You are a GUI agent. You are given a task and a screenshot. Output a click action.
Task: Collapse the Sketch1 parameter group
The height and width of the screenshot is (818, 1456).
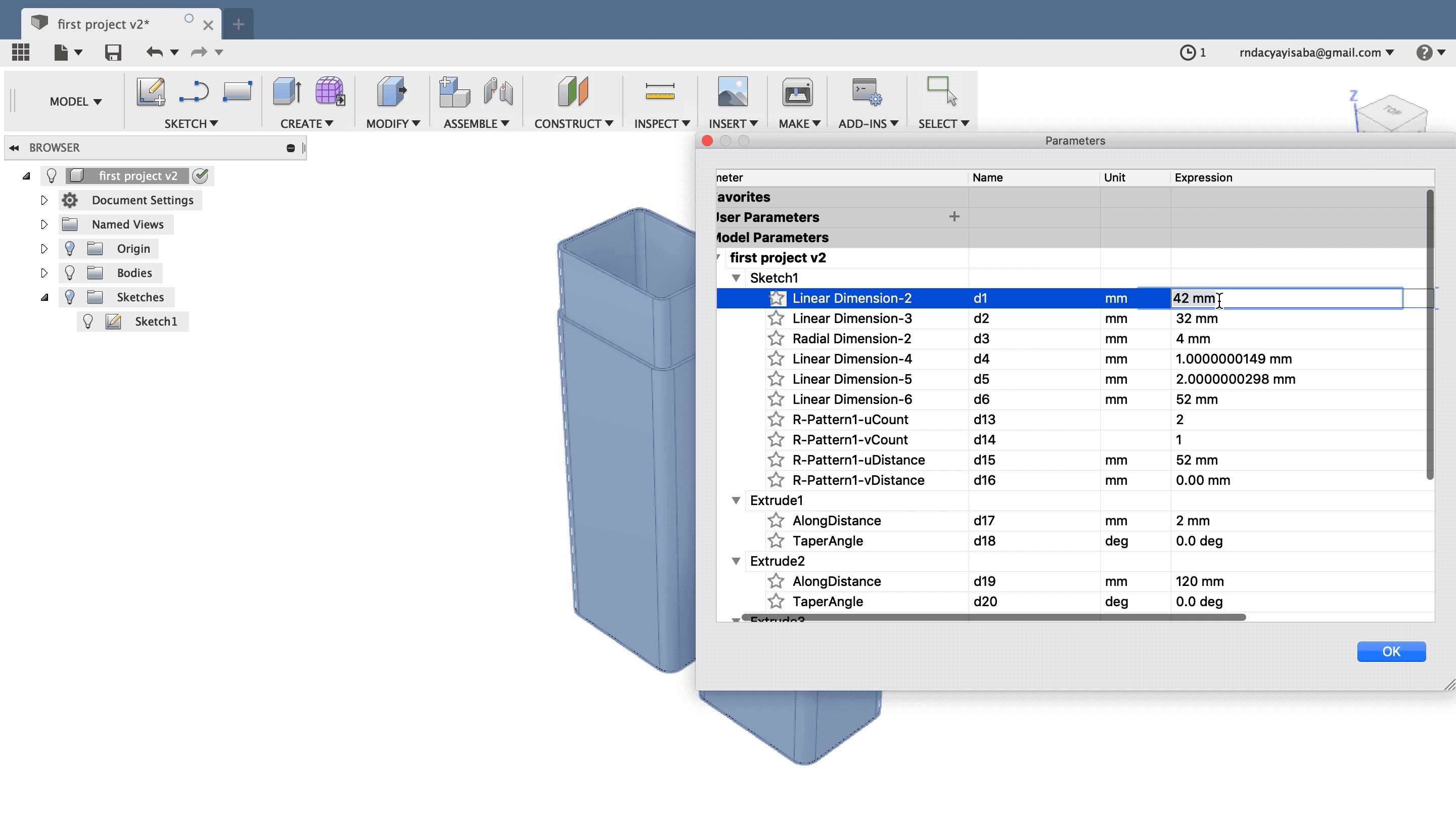[x=736, y=278]
